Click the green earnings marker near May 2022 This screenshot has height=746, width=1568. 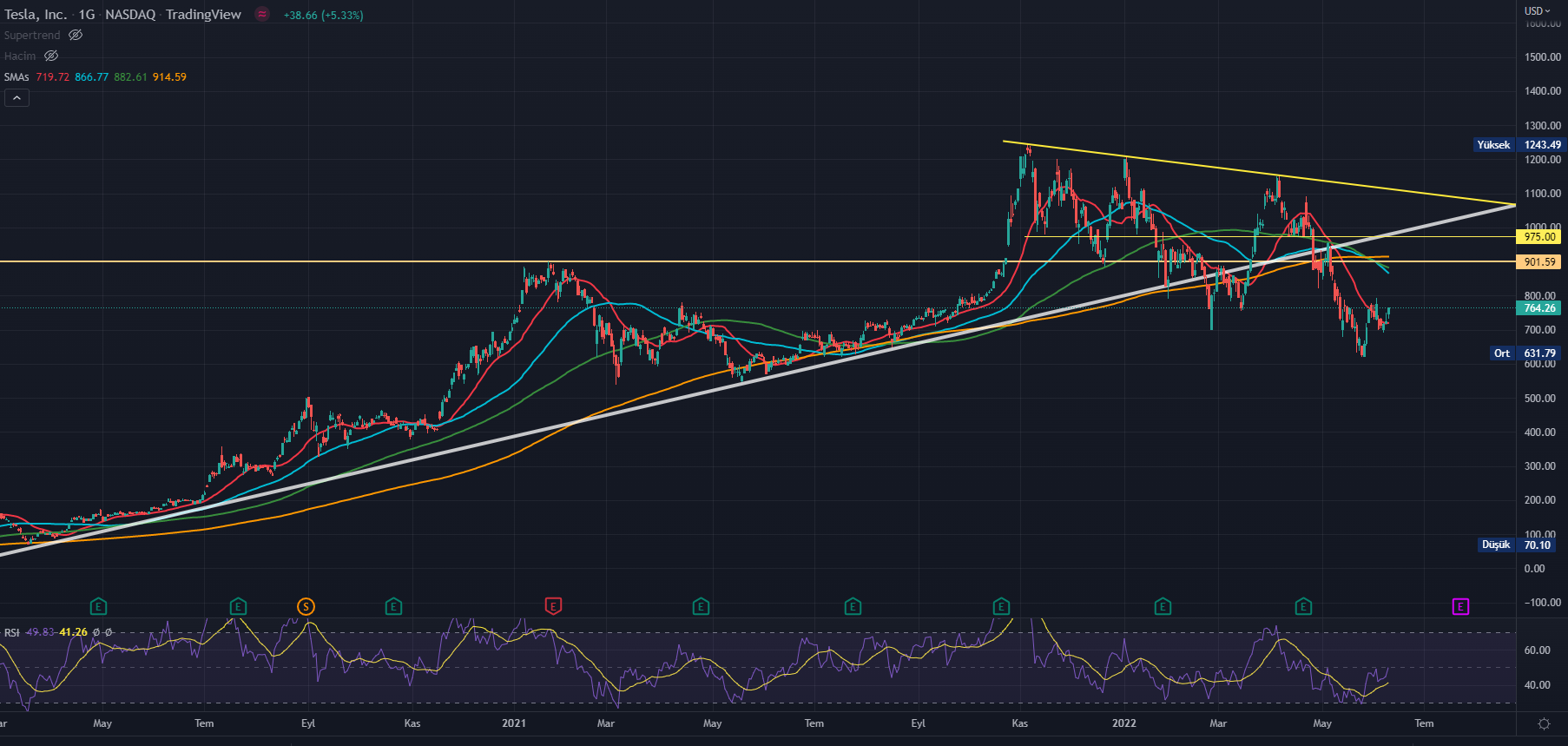[x=1303, y=606]
